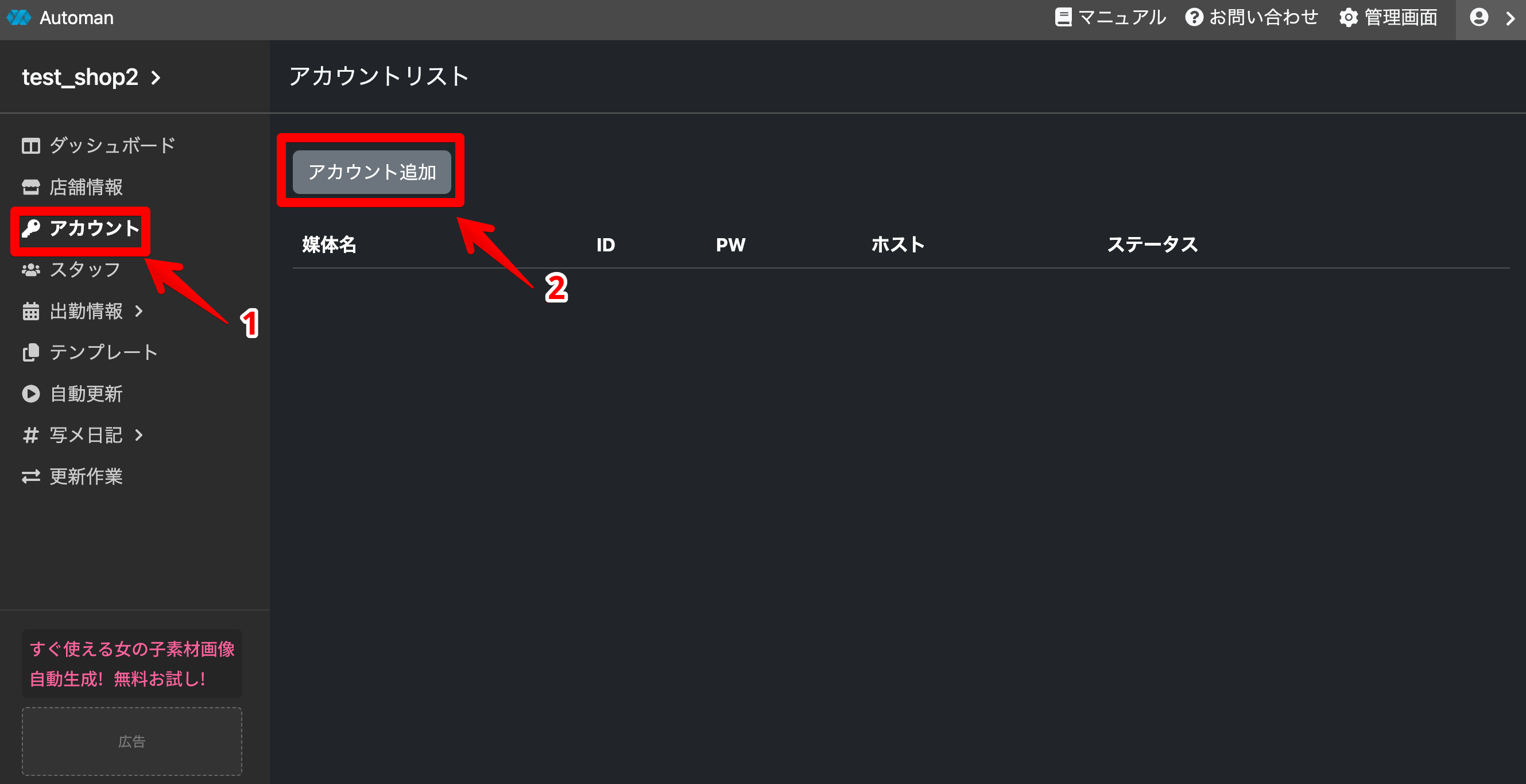Click the 広告 ad placeholder box

(x=132, y=742)
